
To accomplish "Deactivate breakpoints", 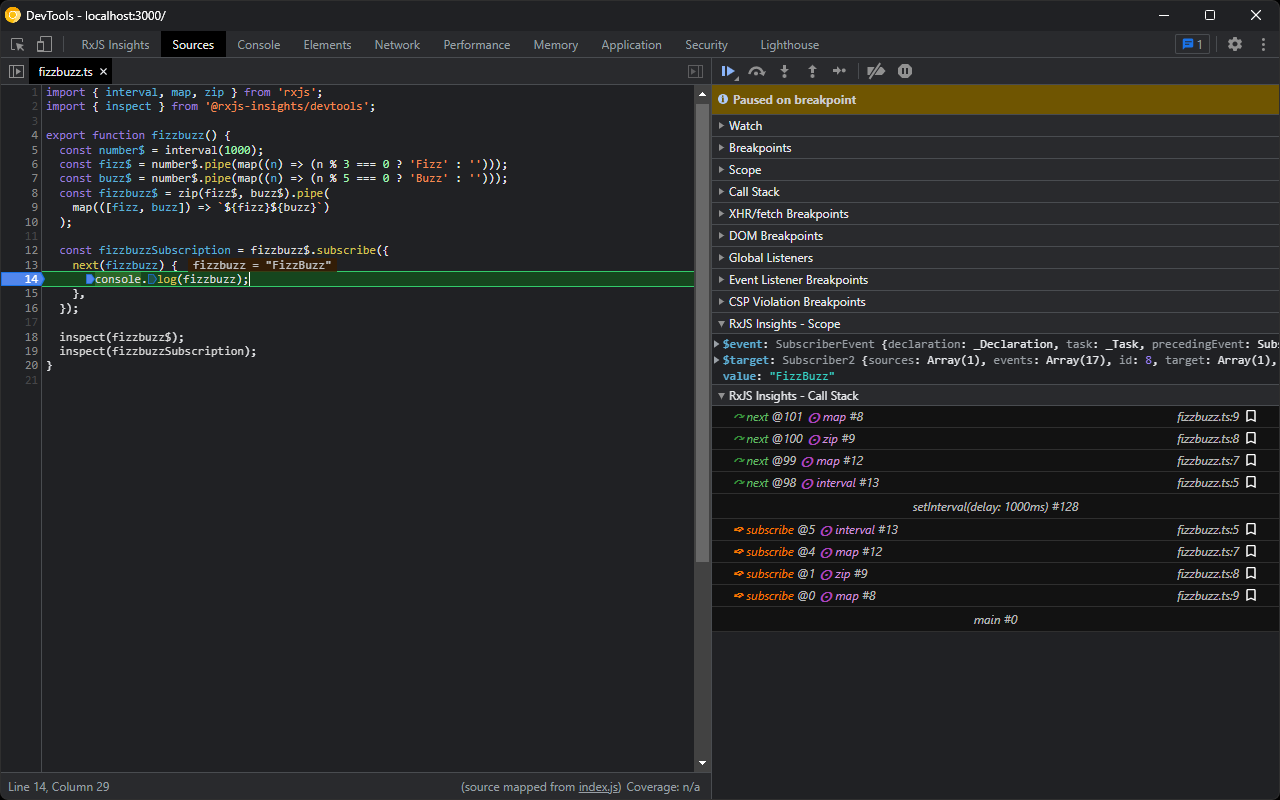I will pos(876,71).
